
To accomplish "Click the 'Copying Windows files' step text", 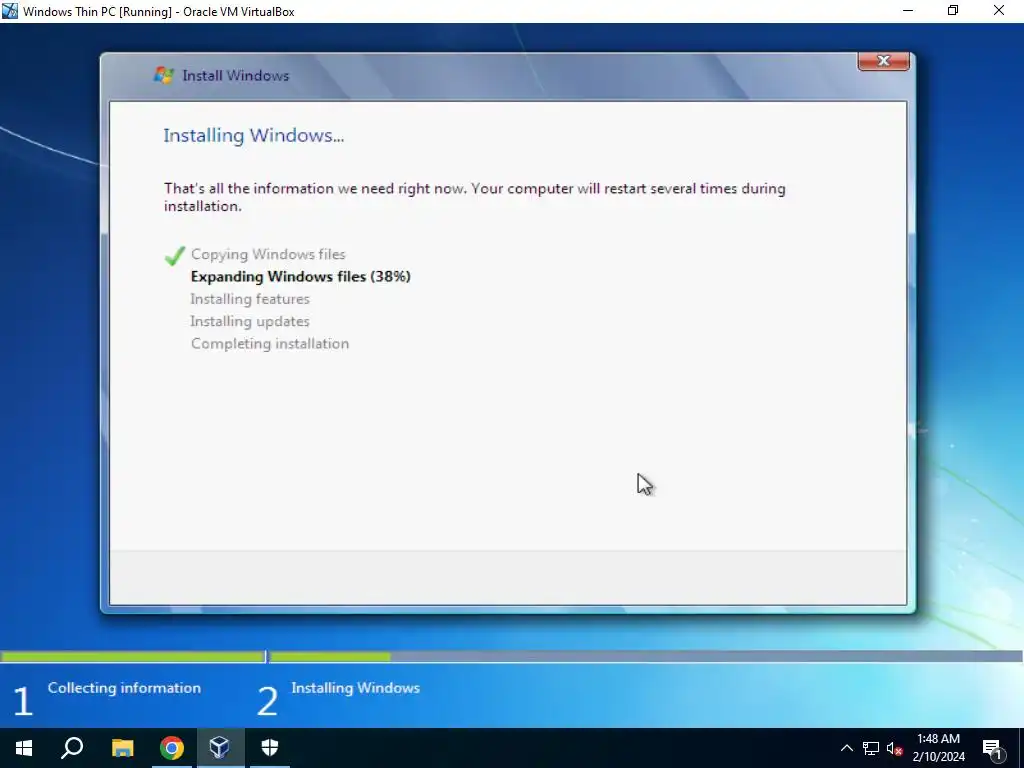I will click(x=268, y=255).
